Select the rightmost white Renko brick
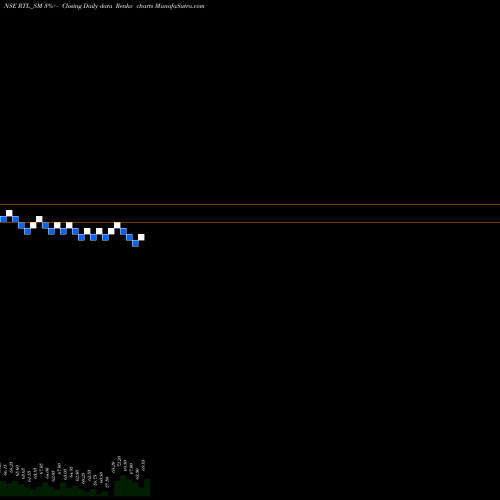The image size is (500, 500). coord(141,237)
